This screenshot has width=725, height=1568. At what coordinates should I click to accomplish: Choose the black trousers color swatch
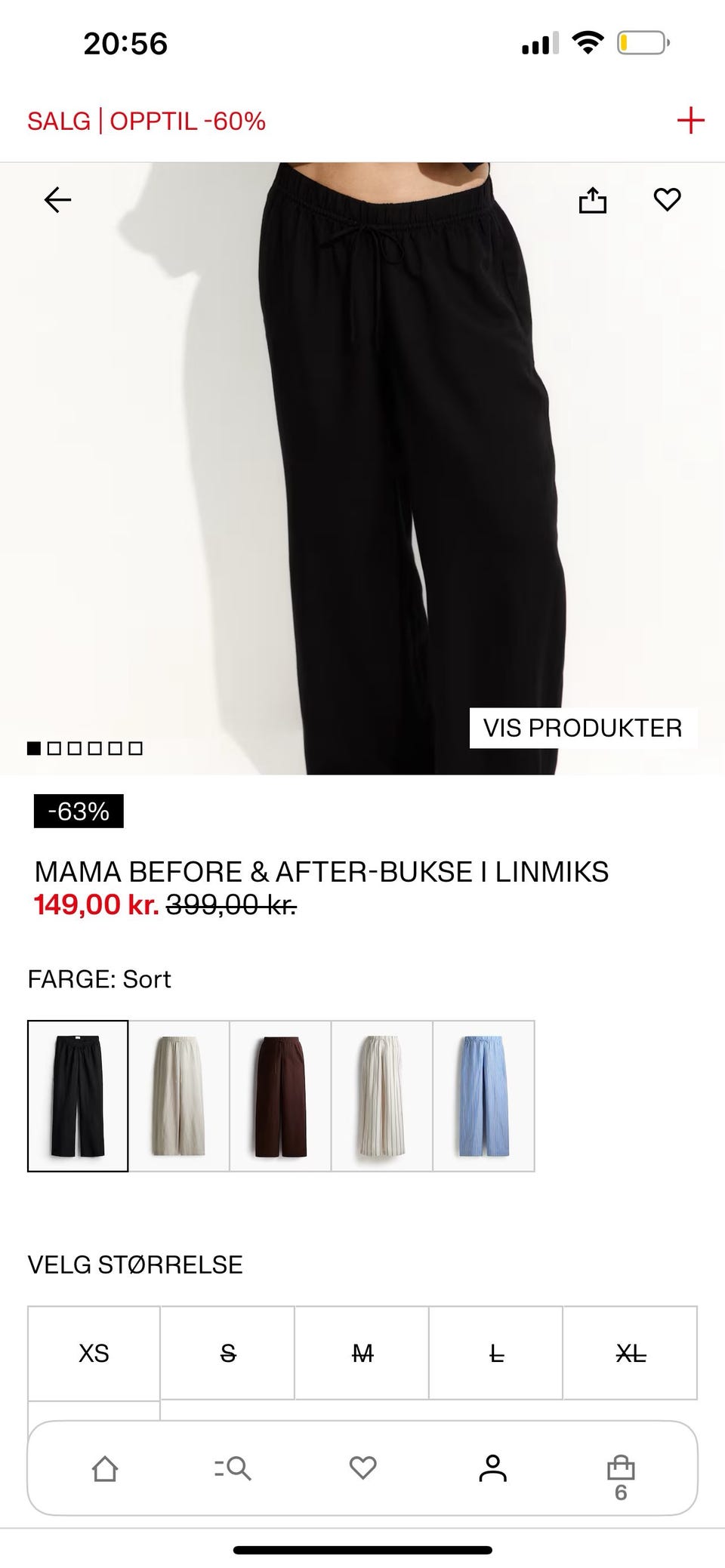[78, 1096]
